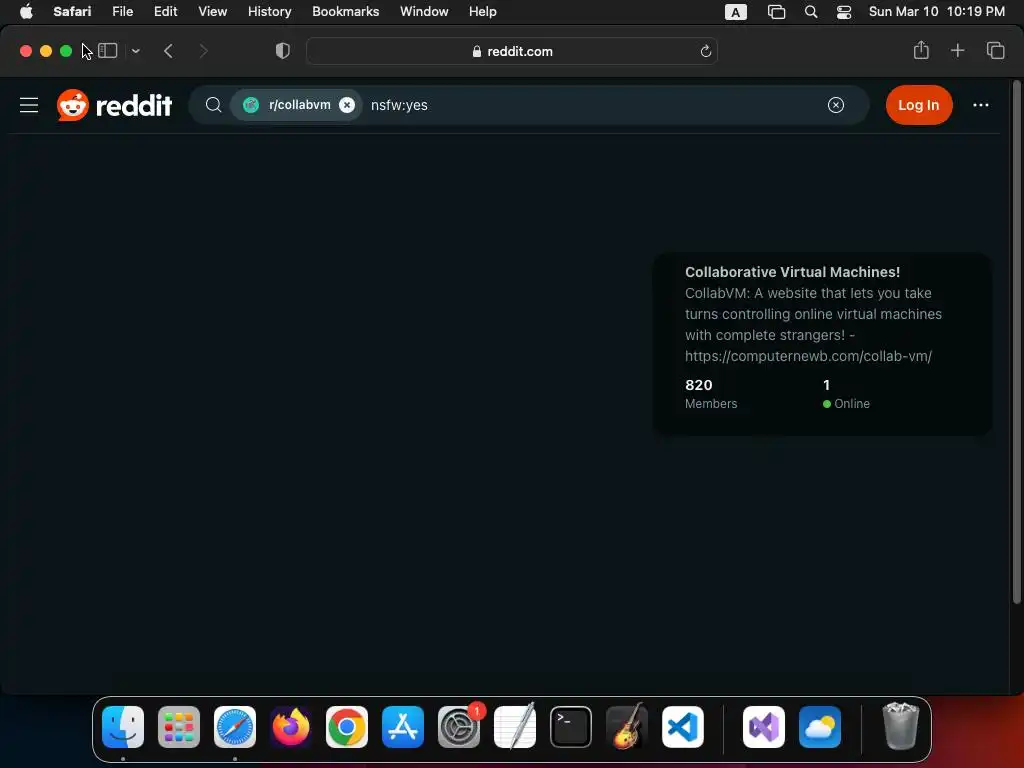The height and width of the screenshot is (768, 1024).
Task: Click the page's vertical scrollbar
Action: (x=1016, y=343)
